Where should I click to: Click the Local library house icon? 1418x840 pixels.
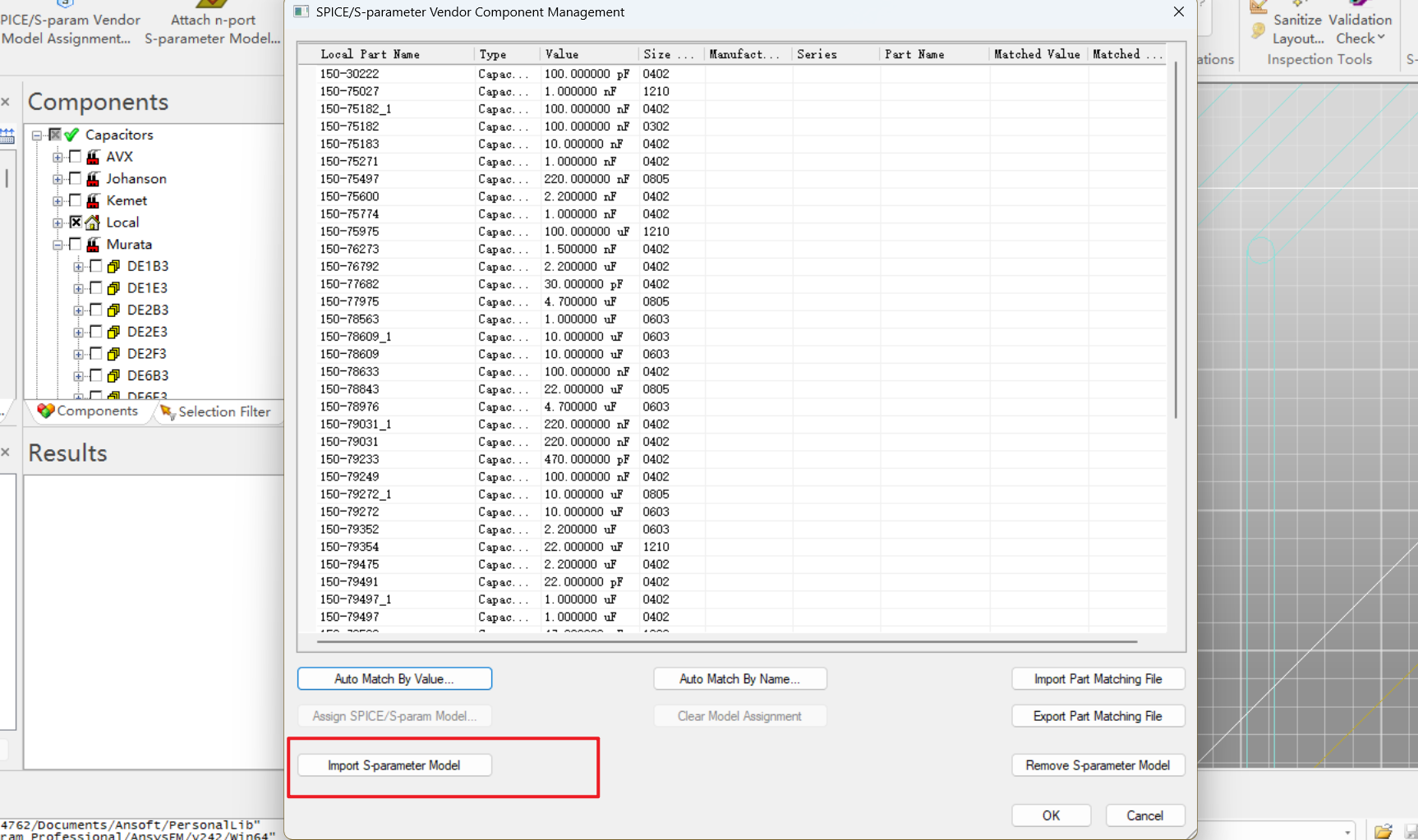pyautogui.click(x=93, y=223)
